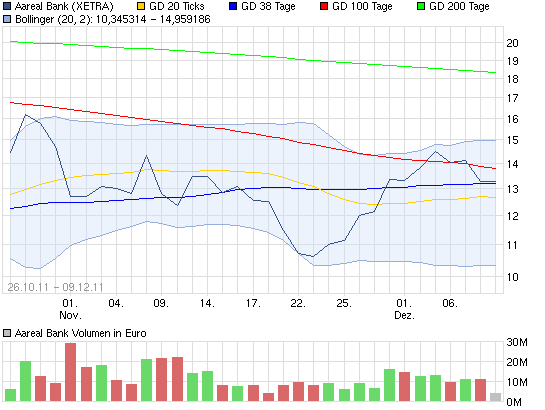Select the 'GD 100 Tage' legend label

362,6
